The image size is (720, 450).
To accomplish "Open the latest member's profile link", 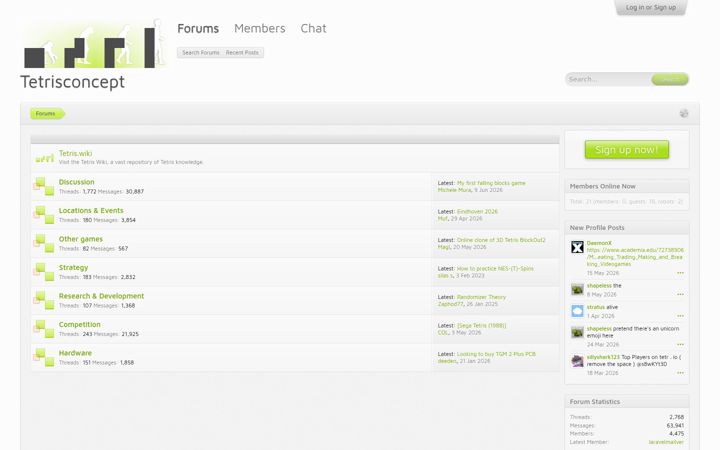I will (666, 442).
